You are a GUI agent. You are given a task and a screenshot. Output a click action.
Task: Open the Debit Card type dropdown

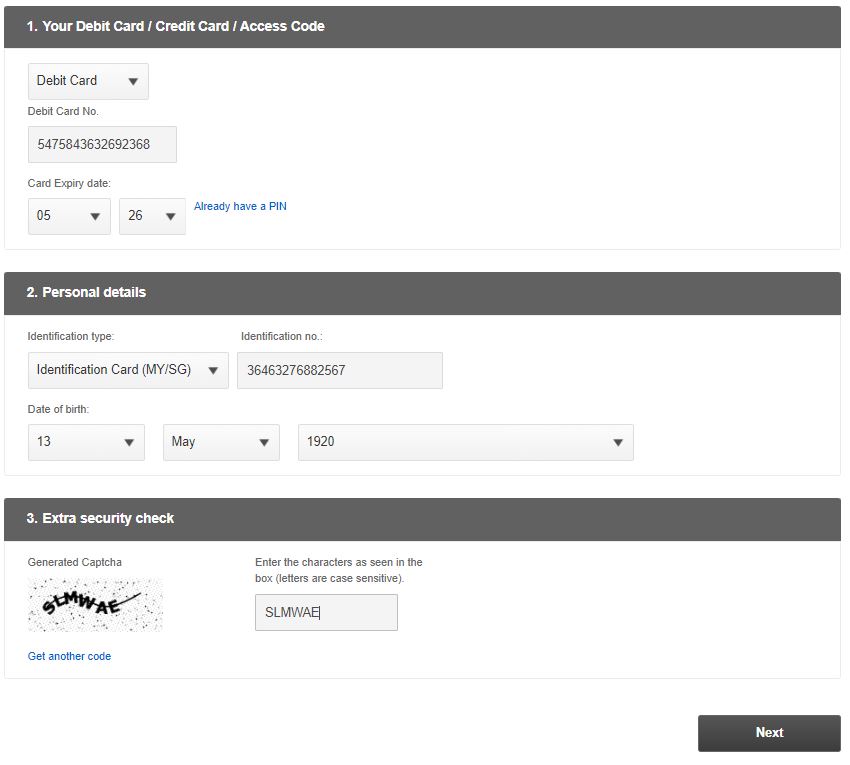(x=88, y=81)
